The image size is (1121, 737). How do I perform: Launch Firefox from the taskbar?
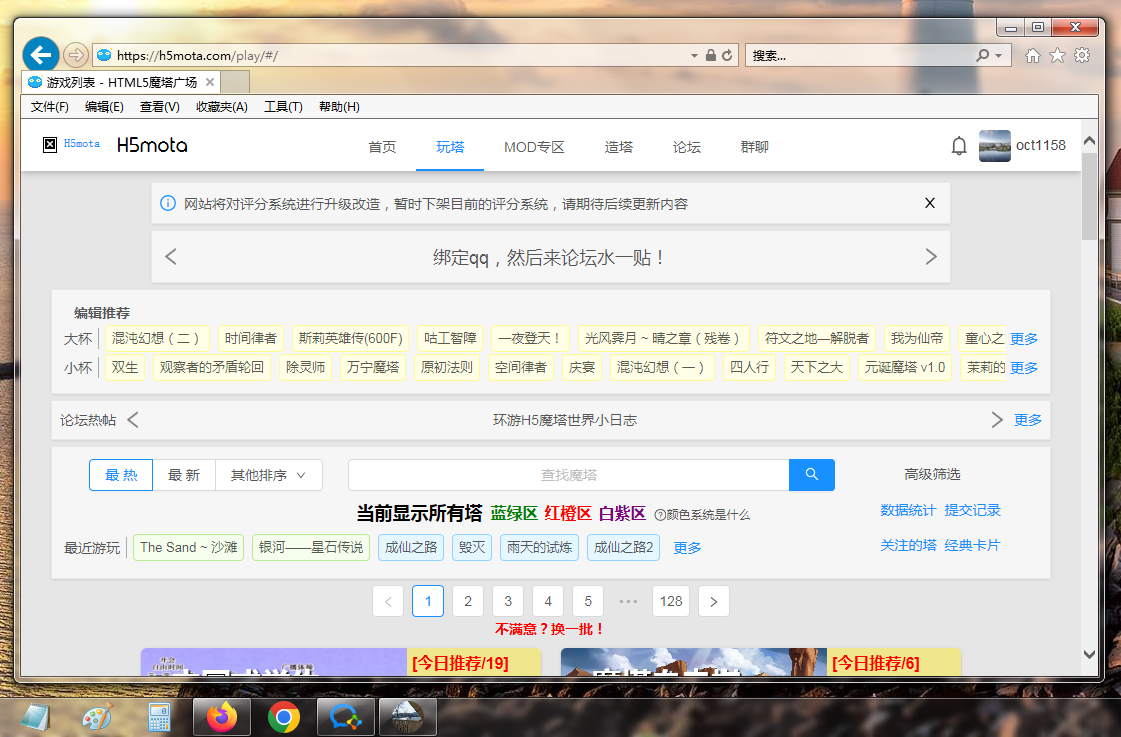[x=222, y=717]
